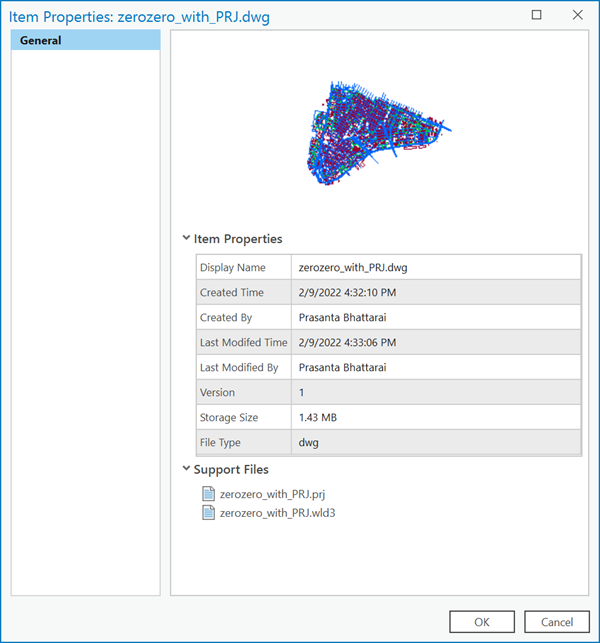Image resolution: width=600 pixels, height=643 pixels.
Task: Click the Last Modifed Time label
Action: click(244, 342)
